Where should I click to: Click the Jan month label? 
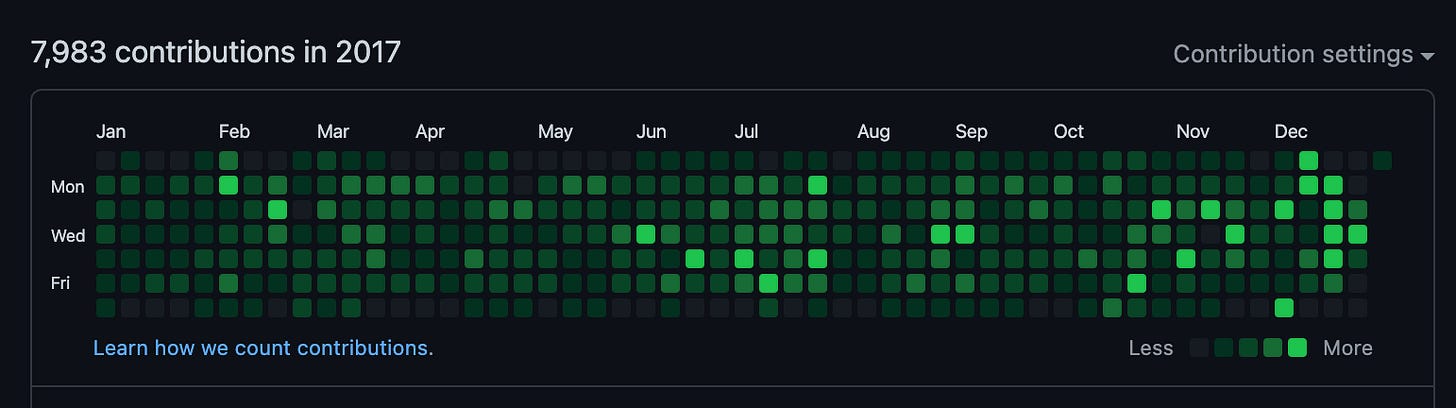[111, 132]
